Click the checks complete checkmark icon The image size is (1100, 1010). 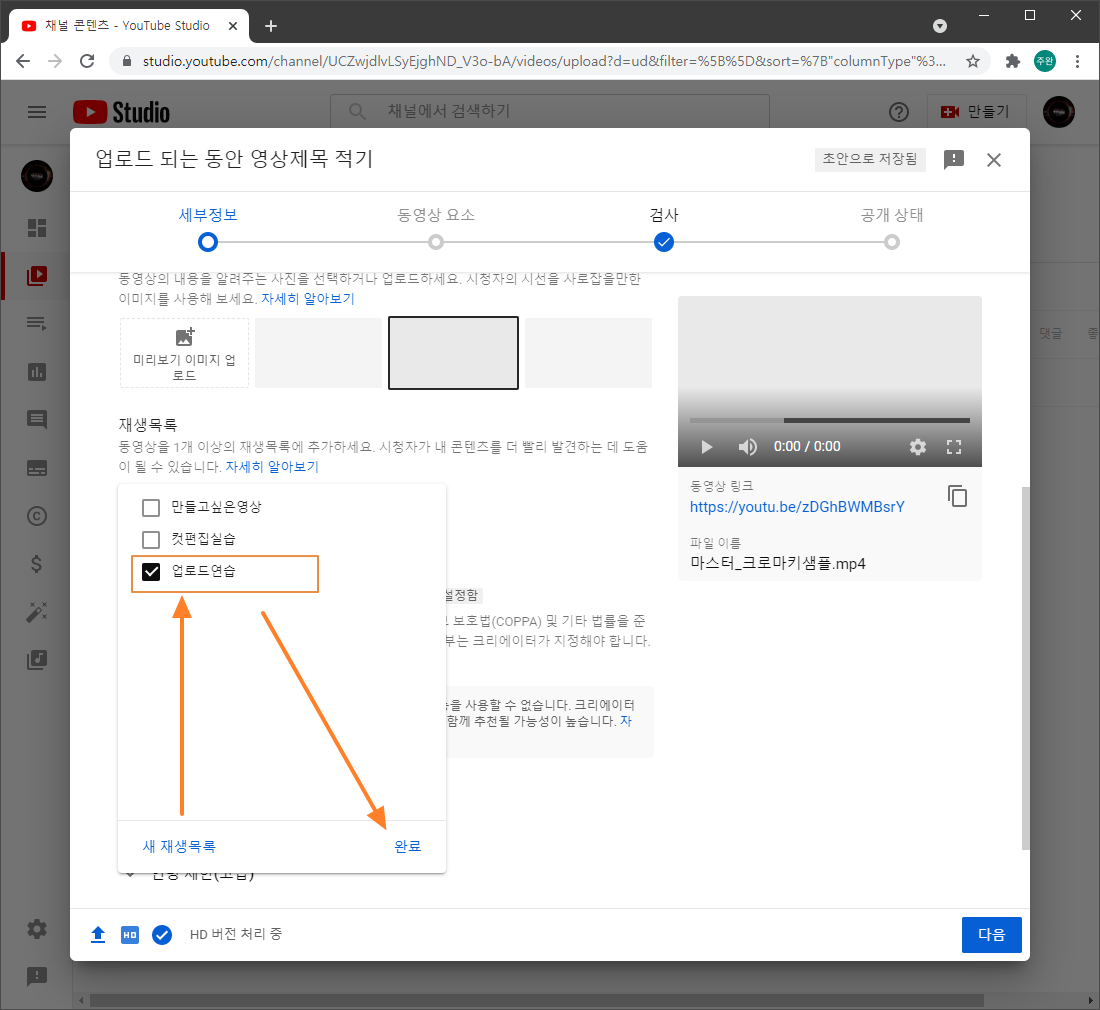tap(162, 934)
